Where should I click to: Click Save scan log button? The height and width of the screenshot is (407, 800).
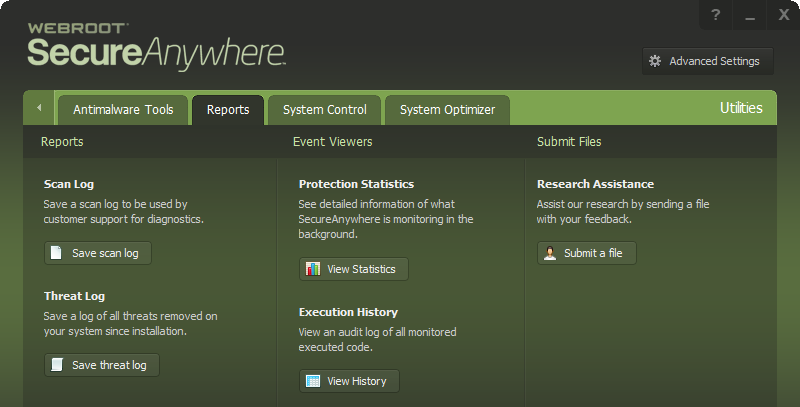click(98, 253)
